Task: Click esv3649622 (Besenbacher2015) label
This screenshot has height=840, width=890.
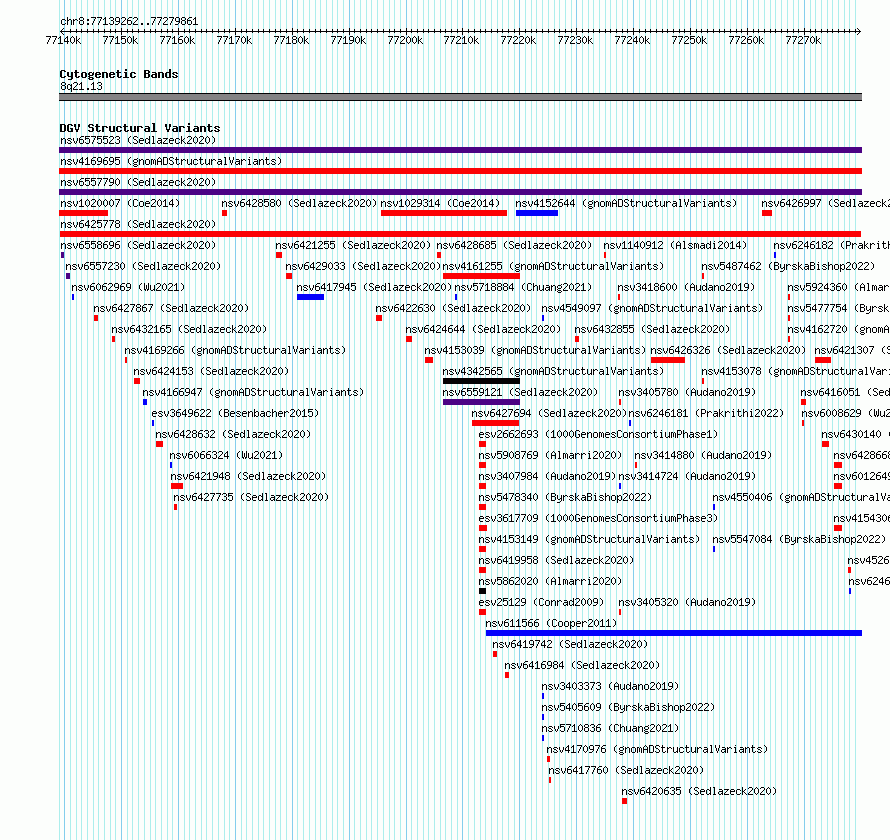Action: point(236,413)
